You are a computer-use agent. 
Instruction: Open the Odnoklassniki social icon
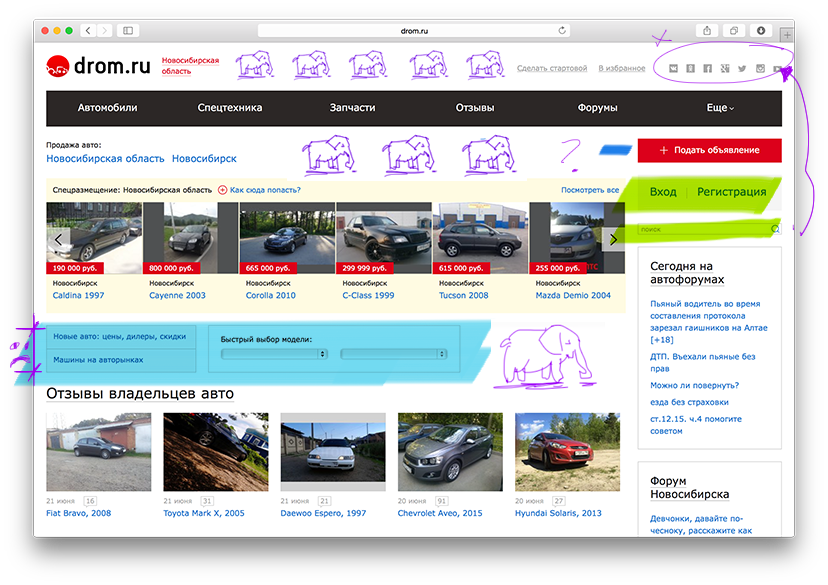point(690,68)
